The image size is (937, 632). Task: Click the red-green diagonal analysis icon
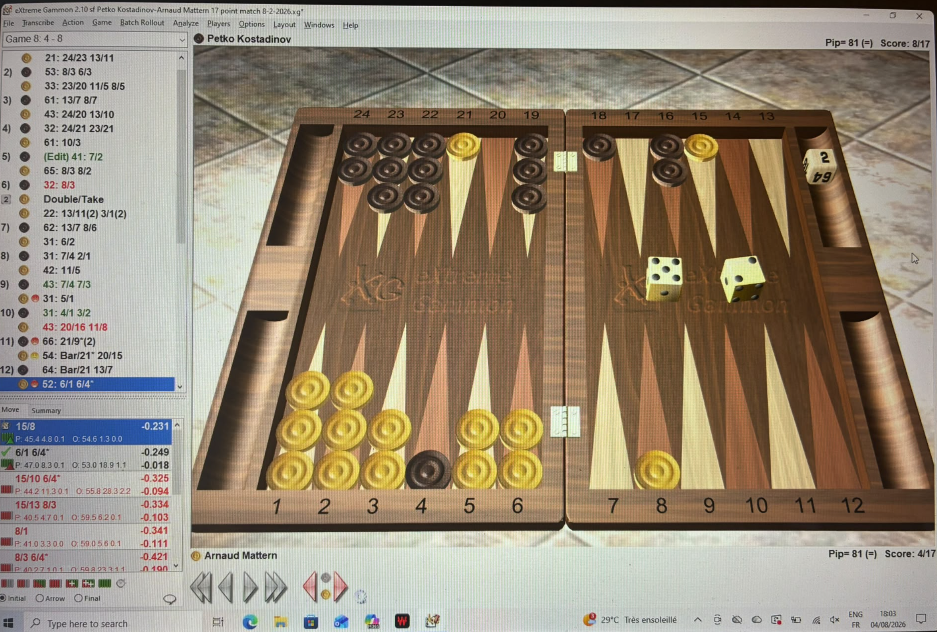coord(39,583)
